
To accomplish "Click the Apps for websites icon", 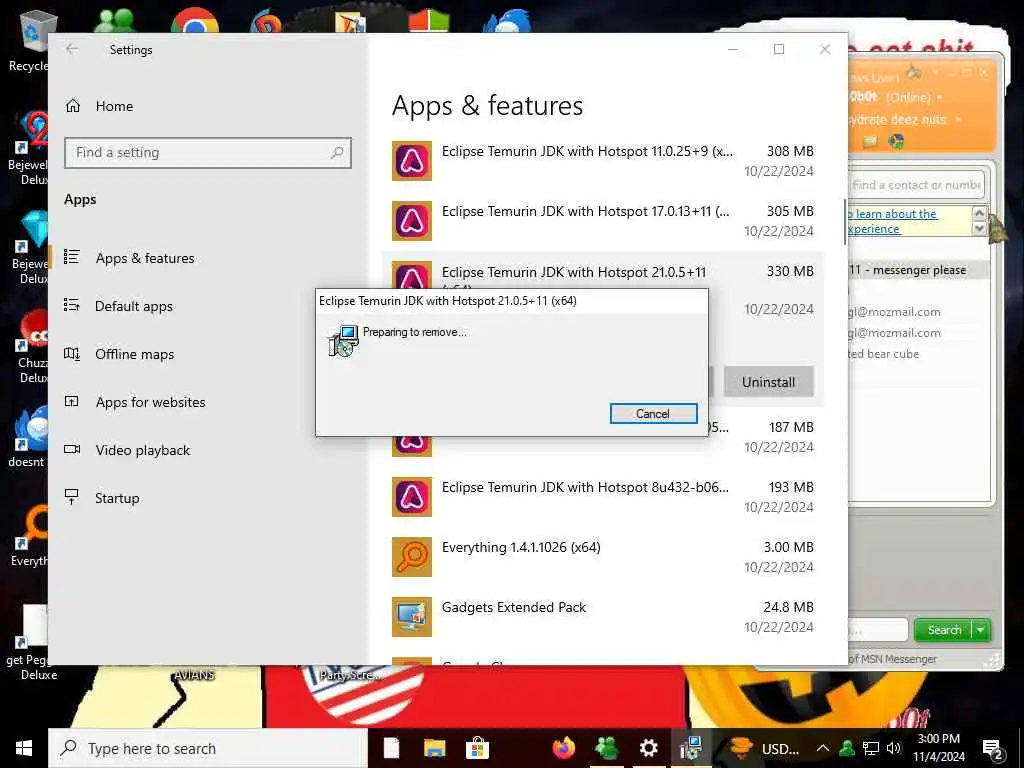I will pyautogui.click(x=72, y=402).
